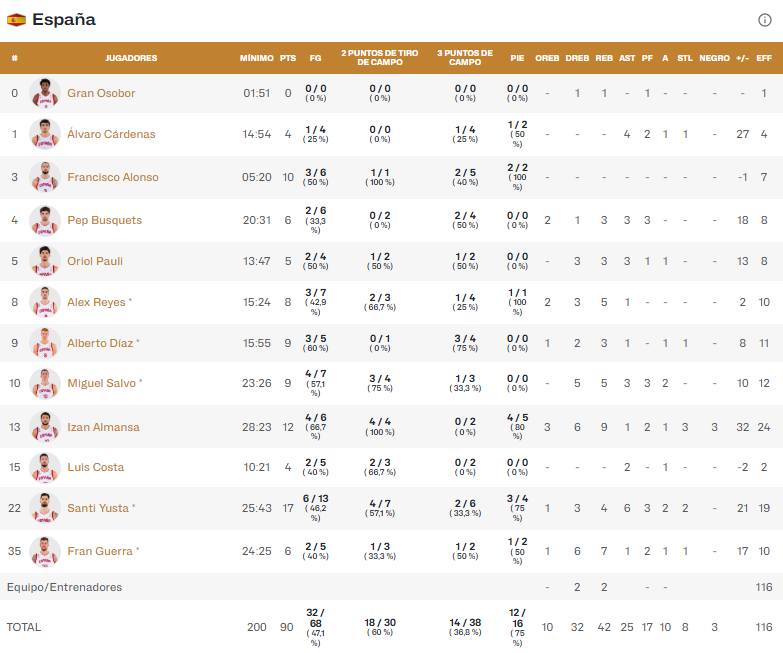This screenshot has width=783, height=653.
Task: Go to Oriol Pauli's profile
Action: [x=94, y=261]
